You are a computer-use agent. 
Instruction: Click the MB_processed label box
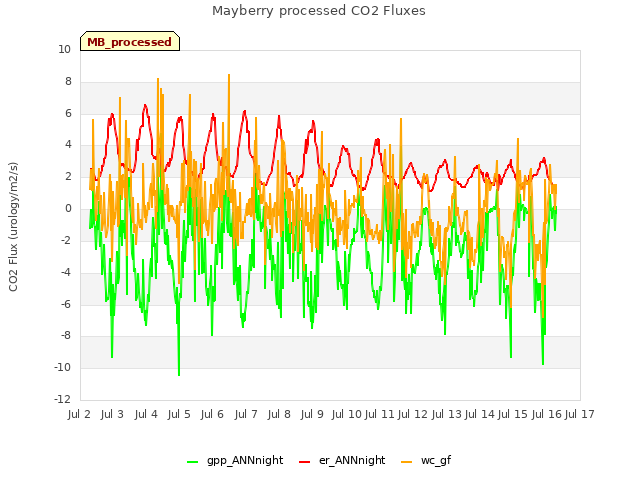tap(130, 41)
